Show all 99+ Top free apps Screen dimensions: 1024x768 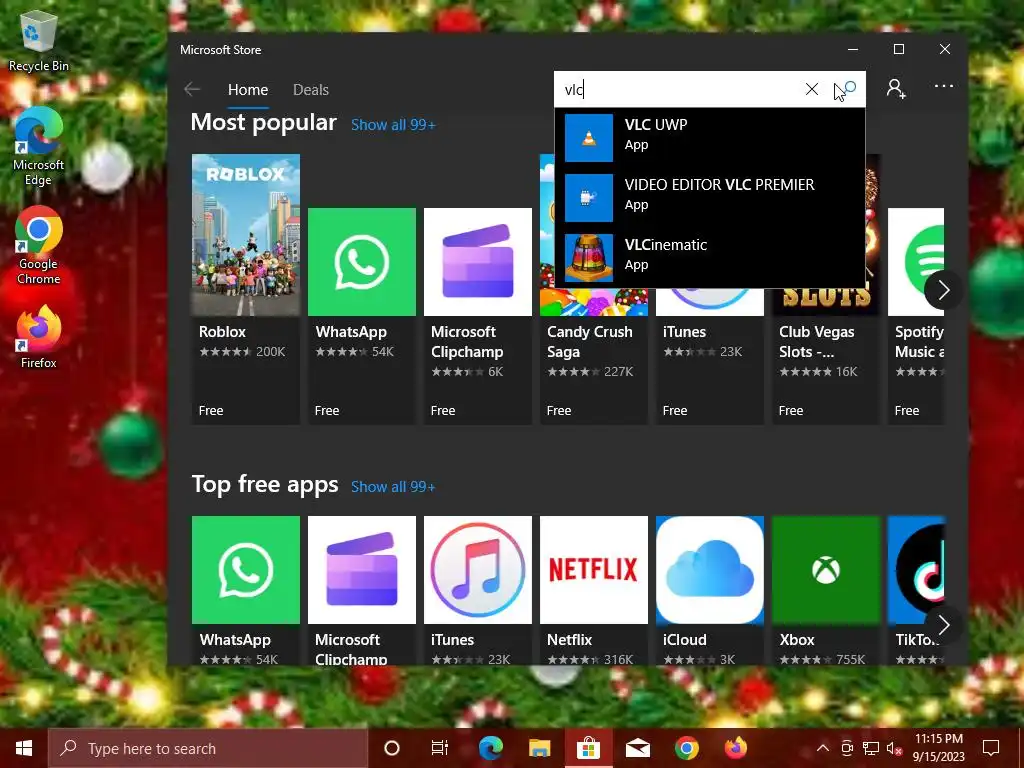tap(393, 487)
